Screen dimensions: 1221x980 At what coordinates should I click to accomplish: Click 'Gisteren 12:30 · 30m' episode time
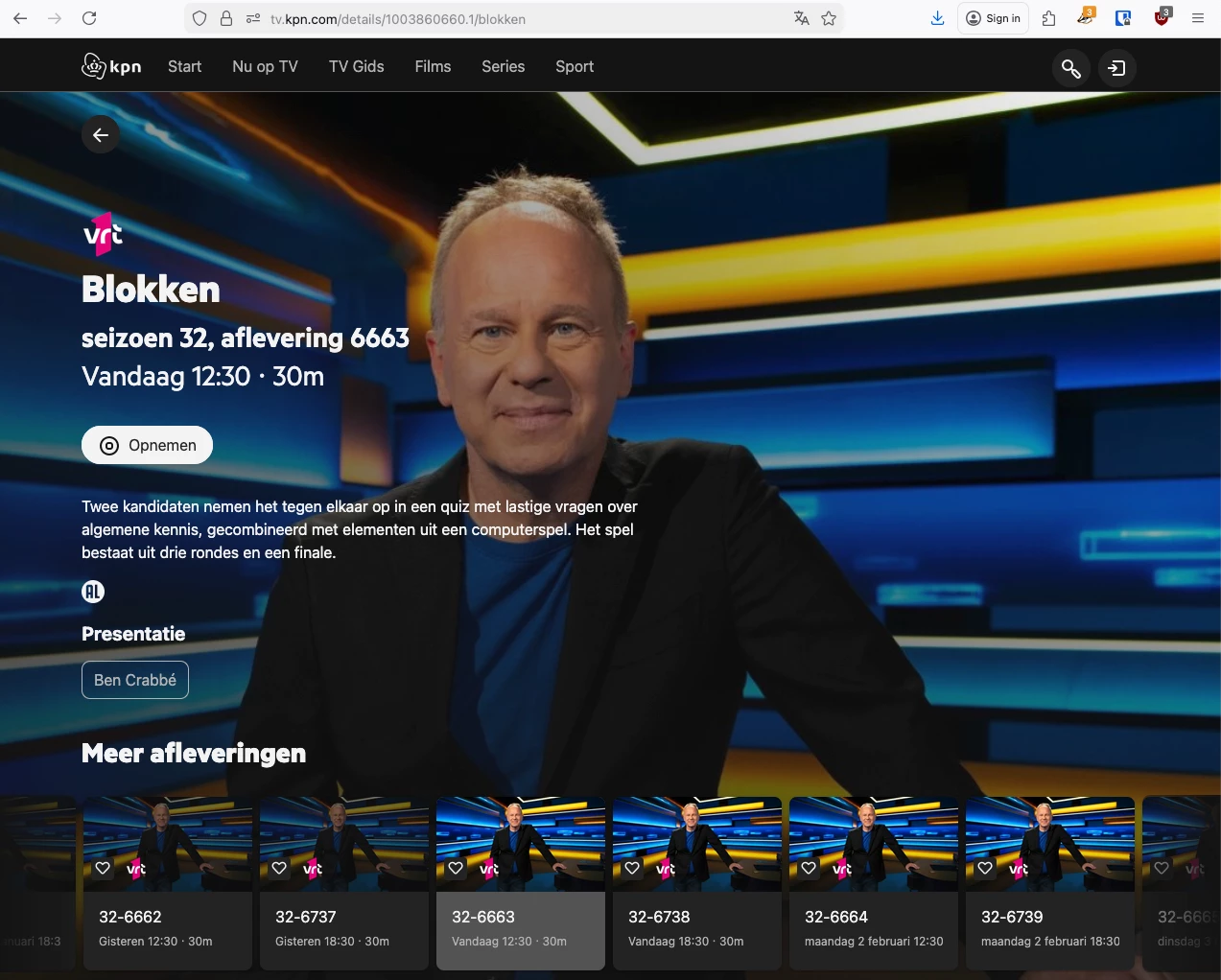click(x=155, y=942)
